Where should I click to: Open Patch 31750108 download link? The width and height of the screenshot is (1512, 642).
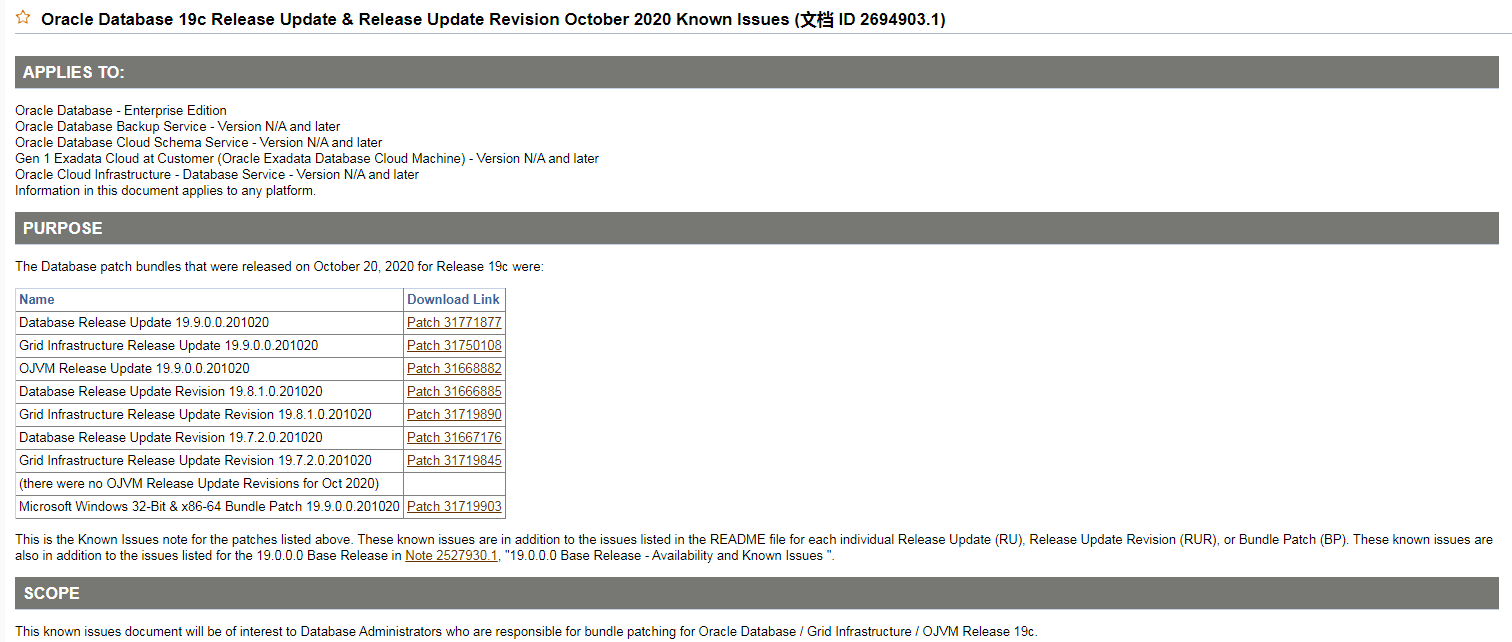click(454, 345)
